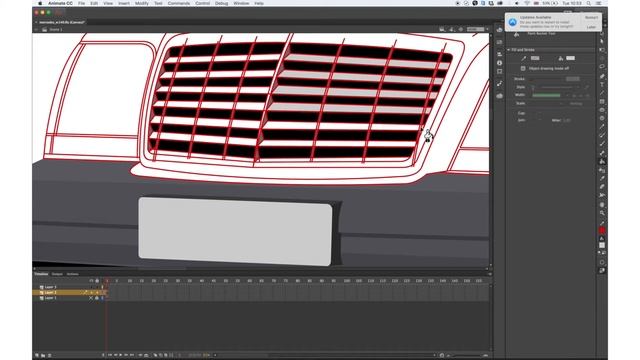Select the Pen tool
The width and height of the screenshot is (640, 360).
[x=602, y=76]
